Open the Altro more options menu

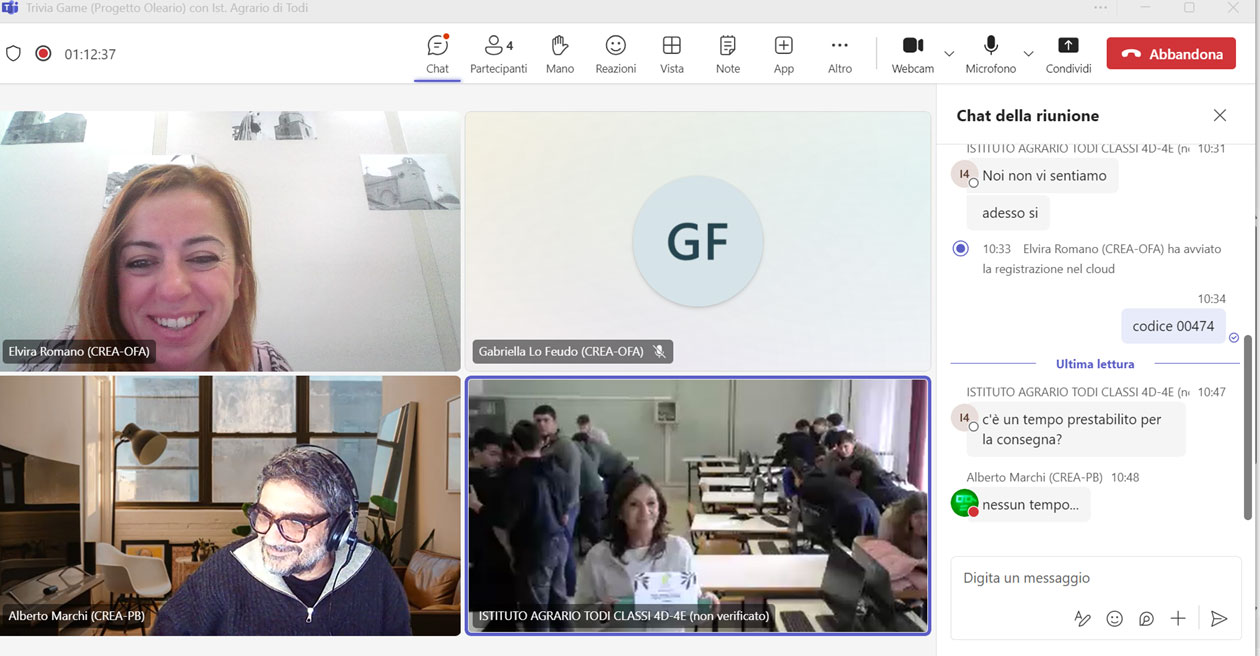pyautogui.click(x=840, y=54)
